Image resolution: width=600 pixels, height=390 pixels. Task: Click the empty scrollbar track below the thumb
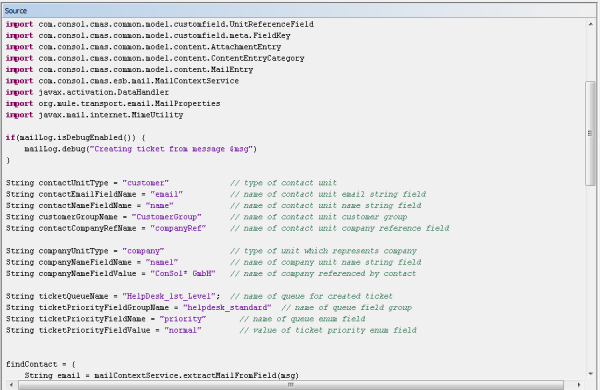pos(590,277)
